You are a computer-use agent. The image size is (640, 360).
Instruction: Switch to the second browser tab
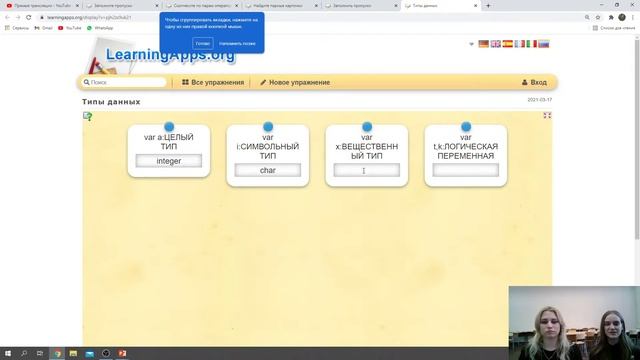pos(121,6)
